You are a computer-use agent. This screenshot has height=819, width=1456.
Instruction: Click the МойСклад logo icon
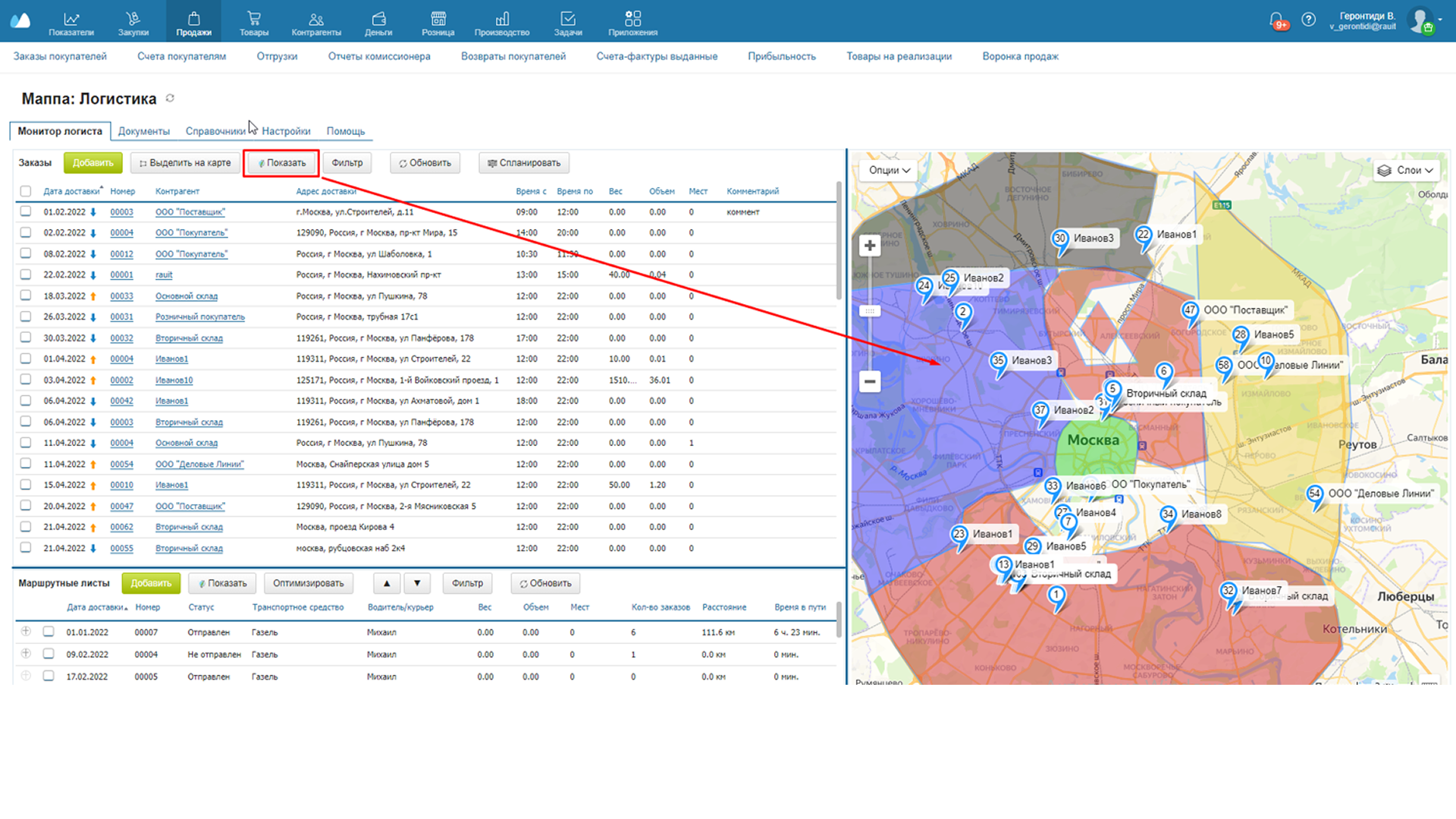click(20, 20)
